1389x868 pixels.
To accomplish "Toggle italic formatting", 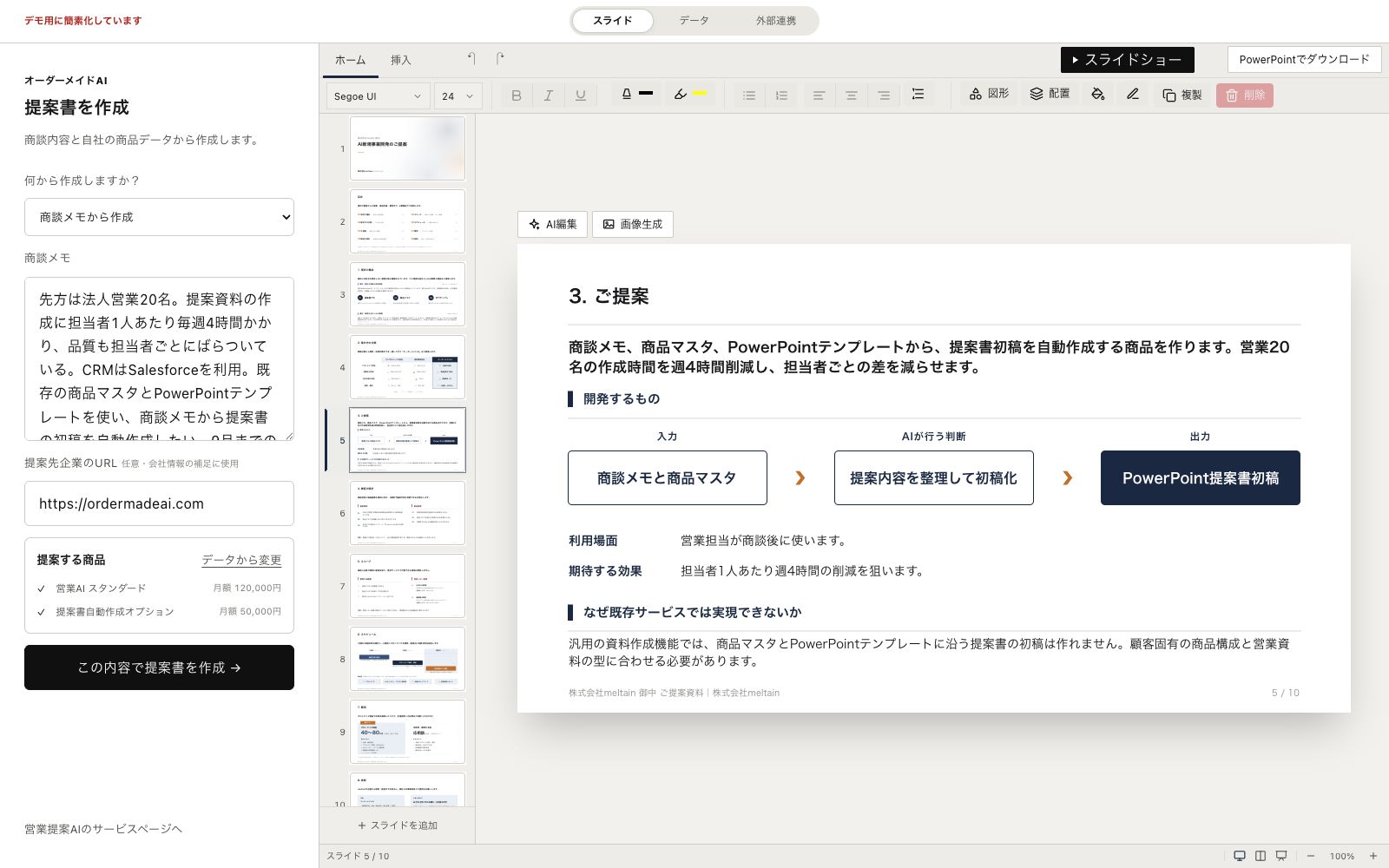I will 549,95.
